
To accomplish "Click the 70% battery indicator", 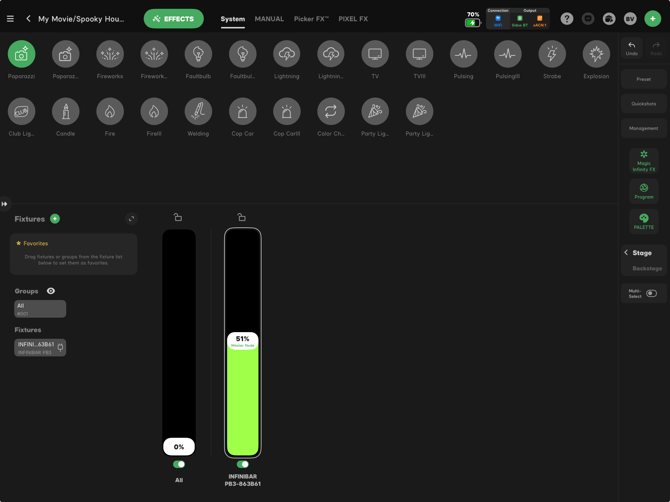I will 472,19.
